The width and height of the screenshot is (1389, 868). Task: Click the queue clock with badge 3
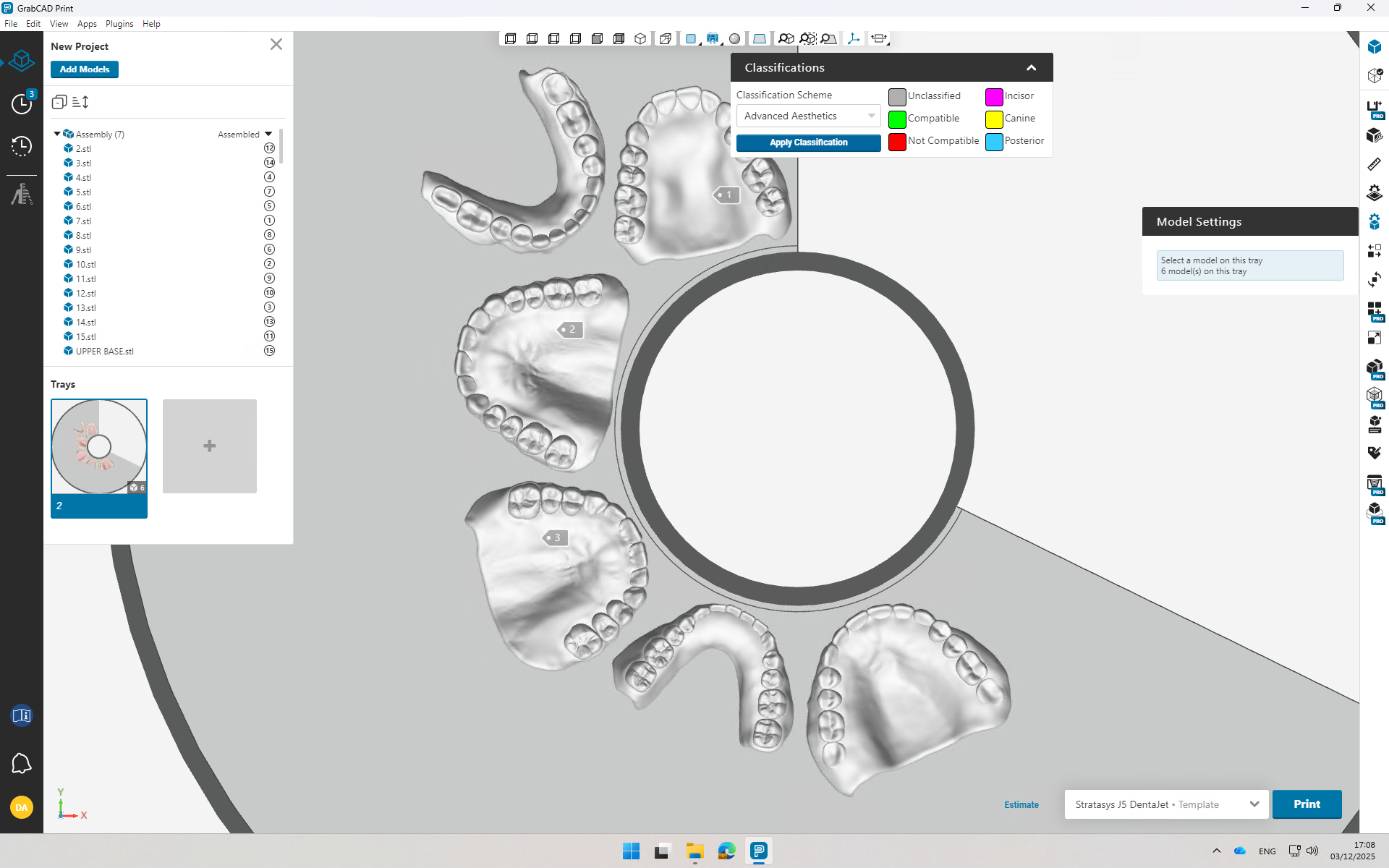[x=22, y=103]
